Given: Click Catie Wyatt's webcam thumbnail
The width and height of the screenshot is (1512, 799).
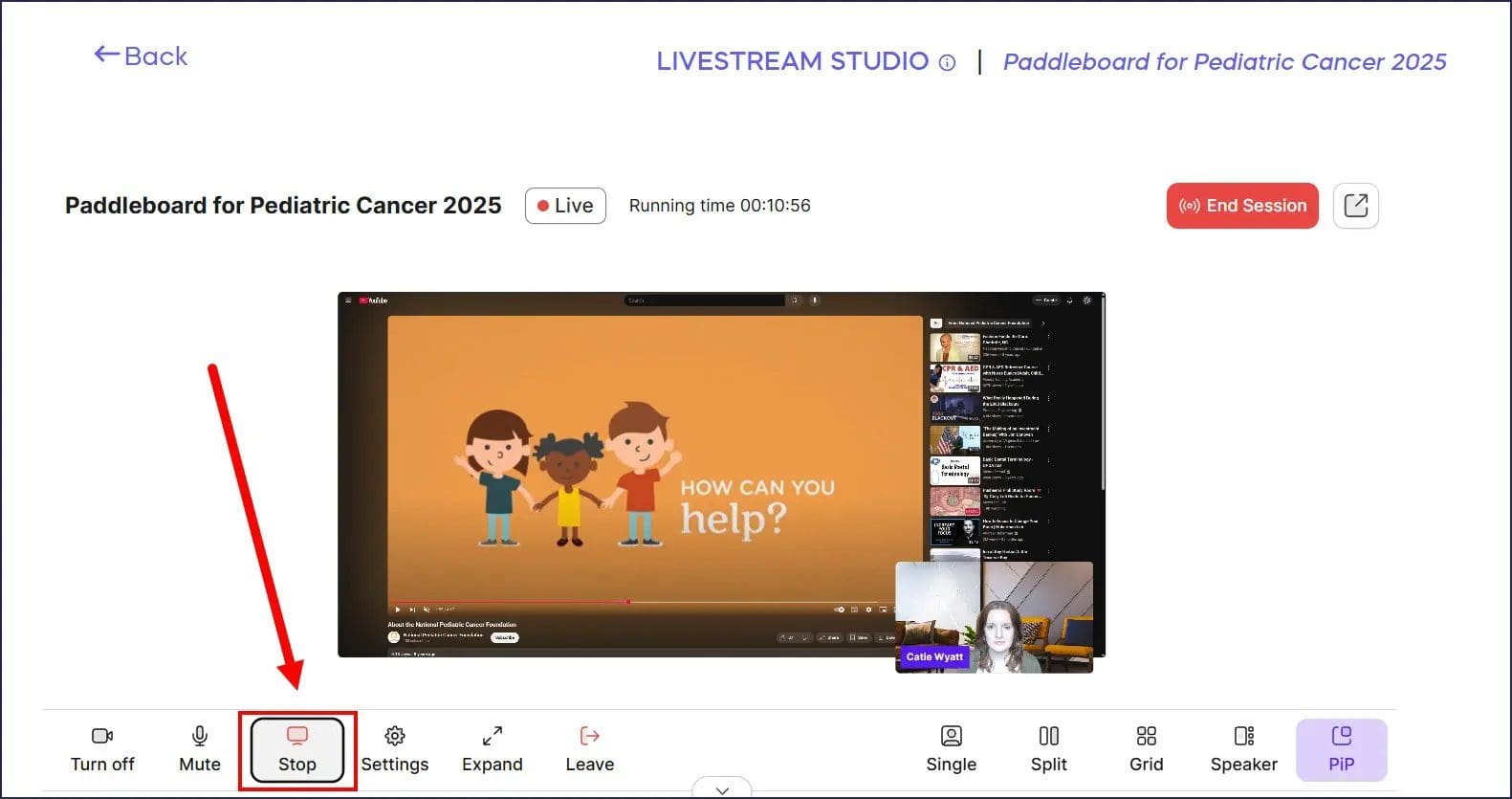Looking at the screenshot, I should pos(994,617).
